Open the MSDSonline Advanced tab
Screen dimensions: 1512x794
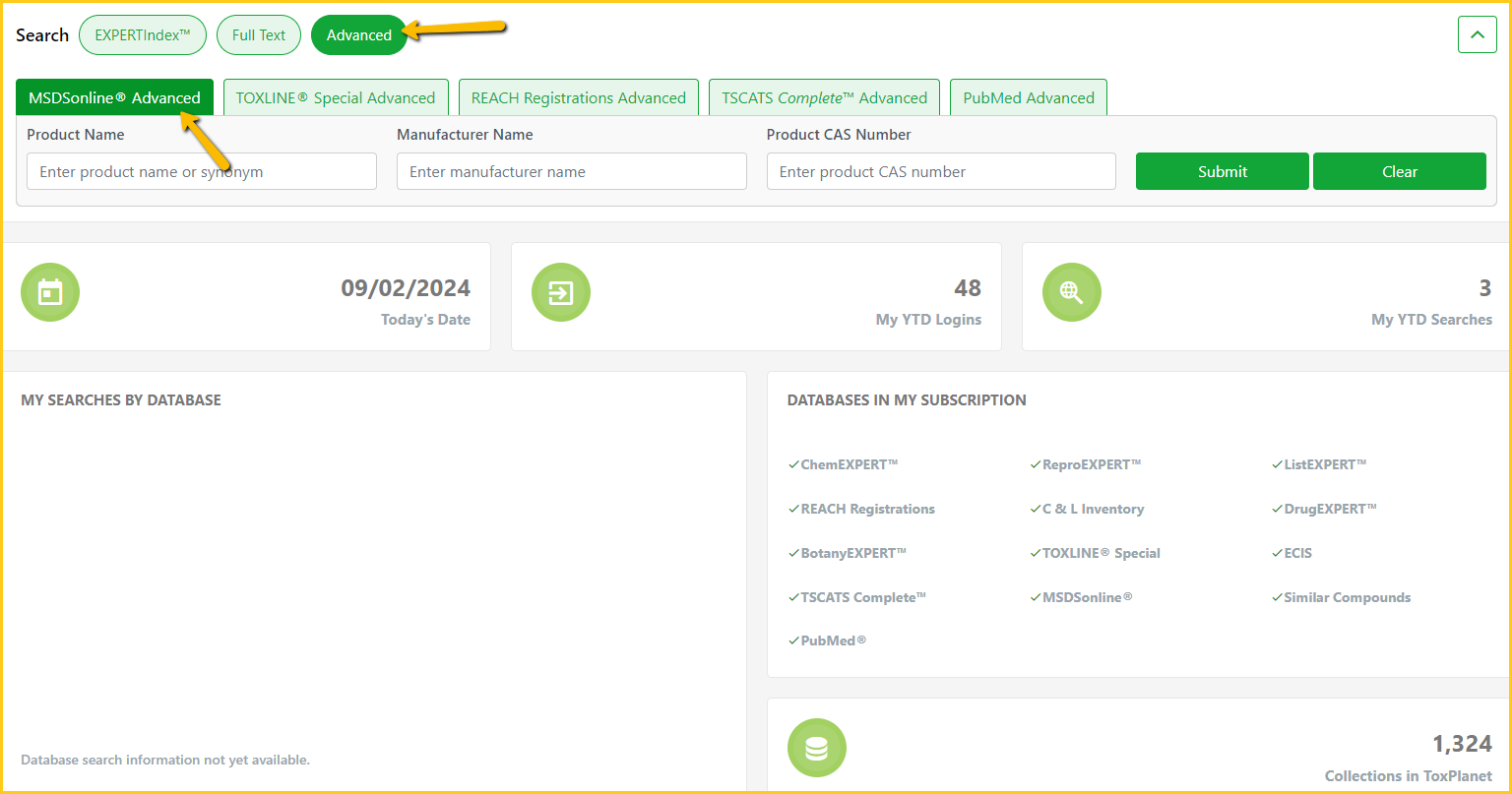click(114, 97)
